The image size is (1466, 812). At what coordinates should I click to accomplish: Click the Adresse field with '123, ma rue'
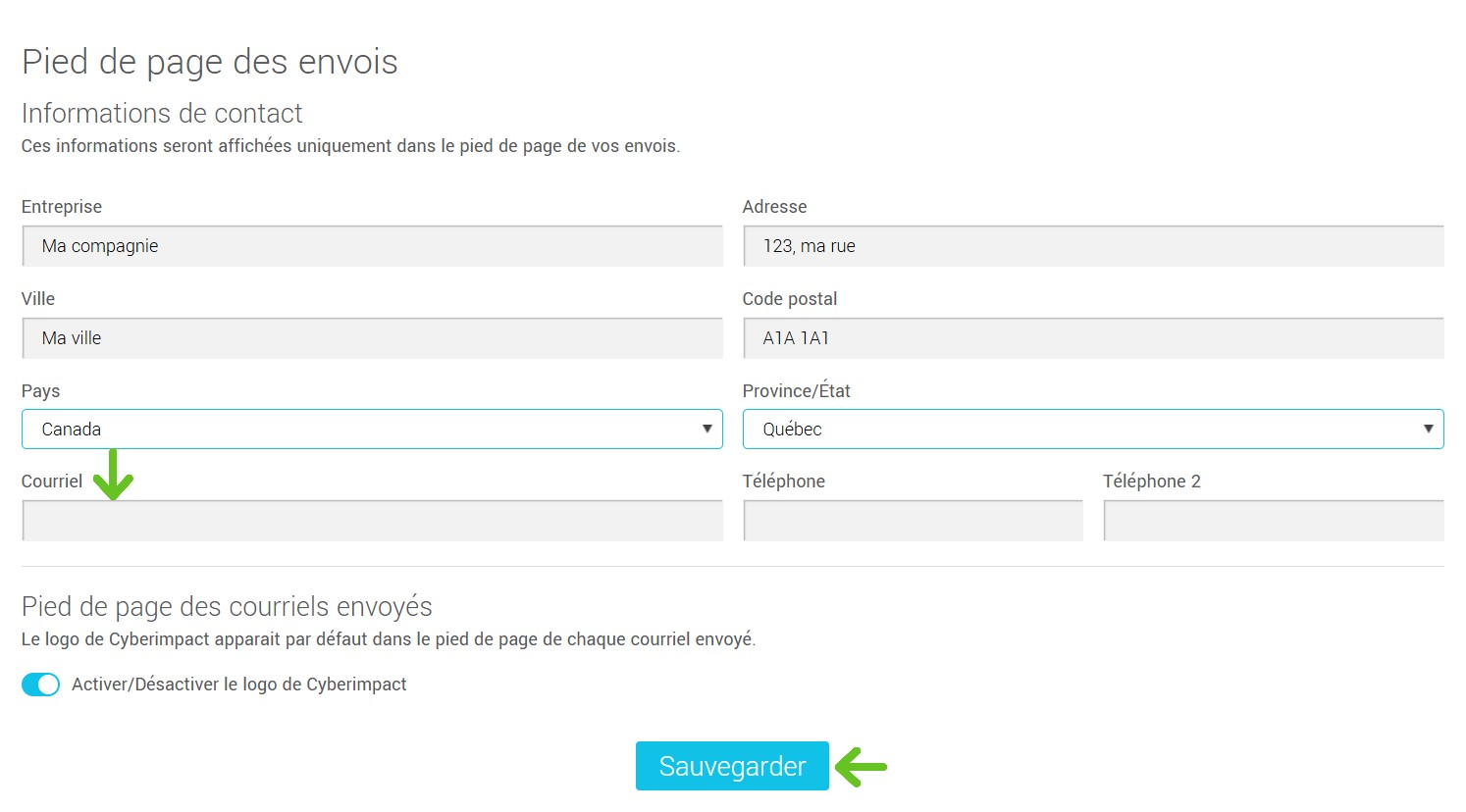pos(1092,246)
